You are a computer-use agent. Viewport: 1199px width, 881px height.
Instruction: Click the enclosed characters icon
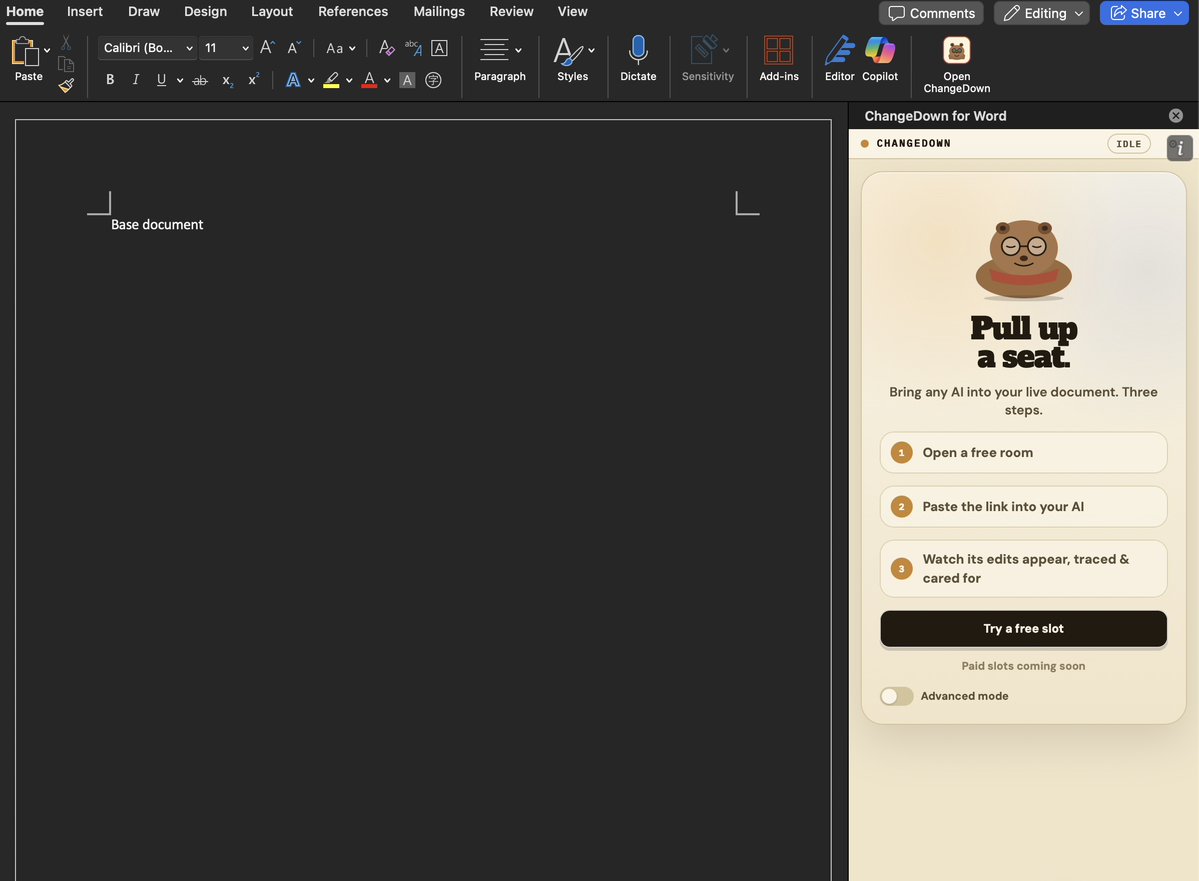433,80
